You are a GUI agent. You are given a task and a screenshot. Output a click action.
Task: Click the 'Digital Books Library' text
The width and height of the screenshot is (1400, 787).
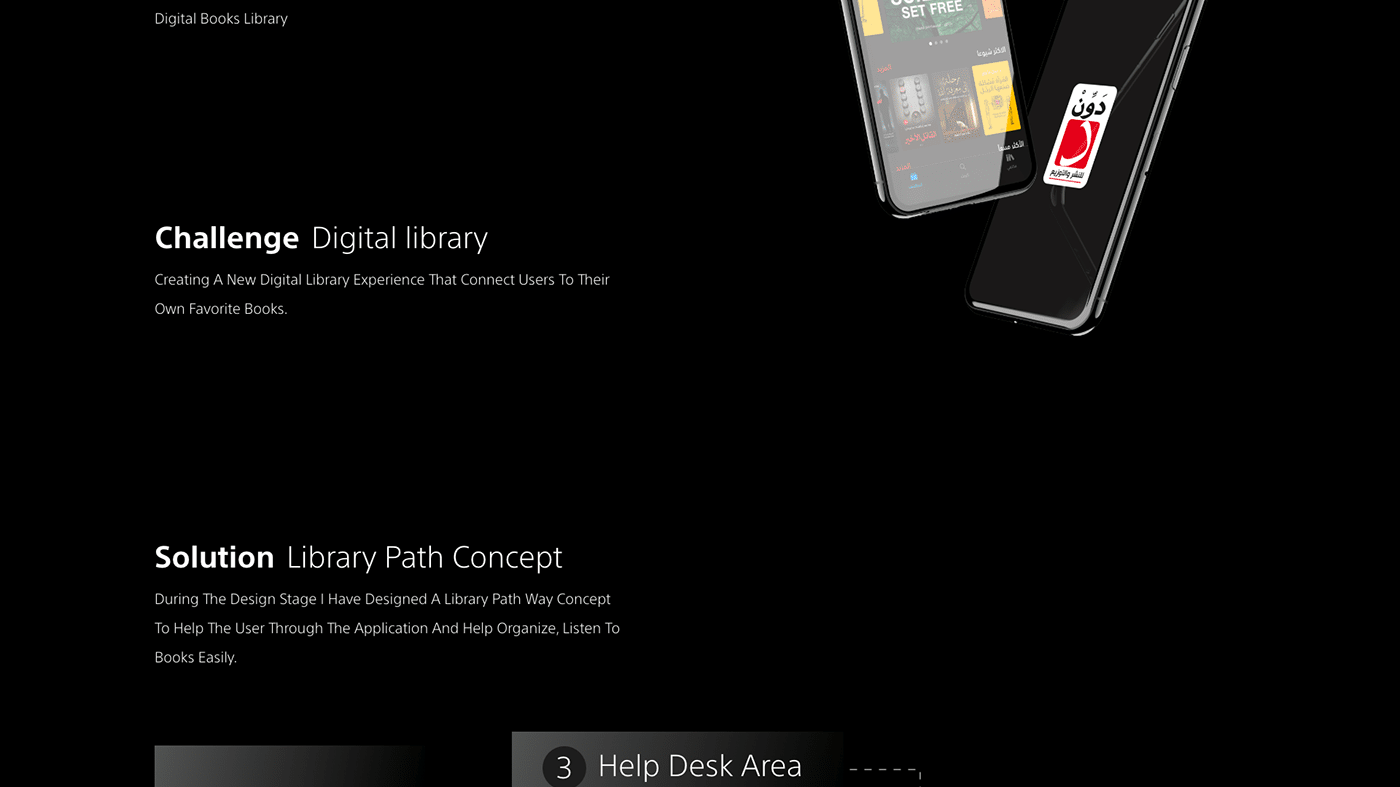pos(221,19)
